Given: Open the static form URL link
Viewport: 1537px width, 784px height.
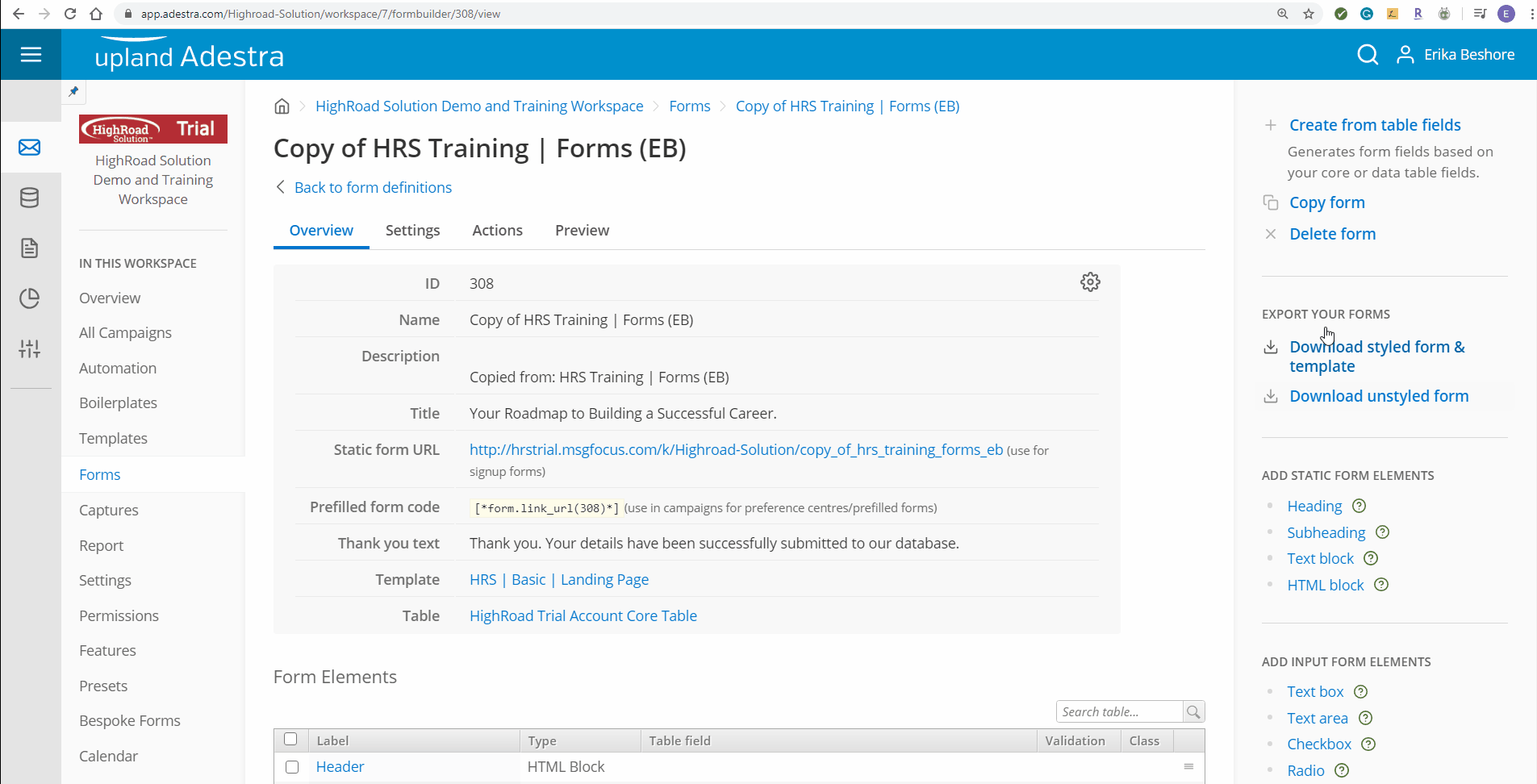Looking at the screenshot, I should point(736,450).
